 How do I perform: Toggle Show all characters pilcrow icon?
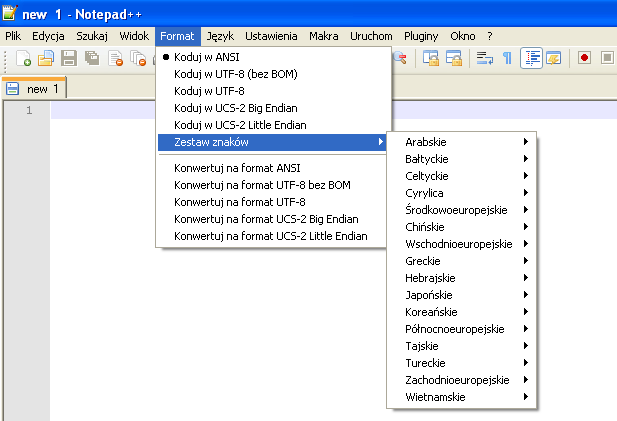[508, 58]
